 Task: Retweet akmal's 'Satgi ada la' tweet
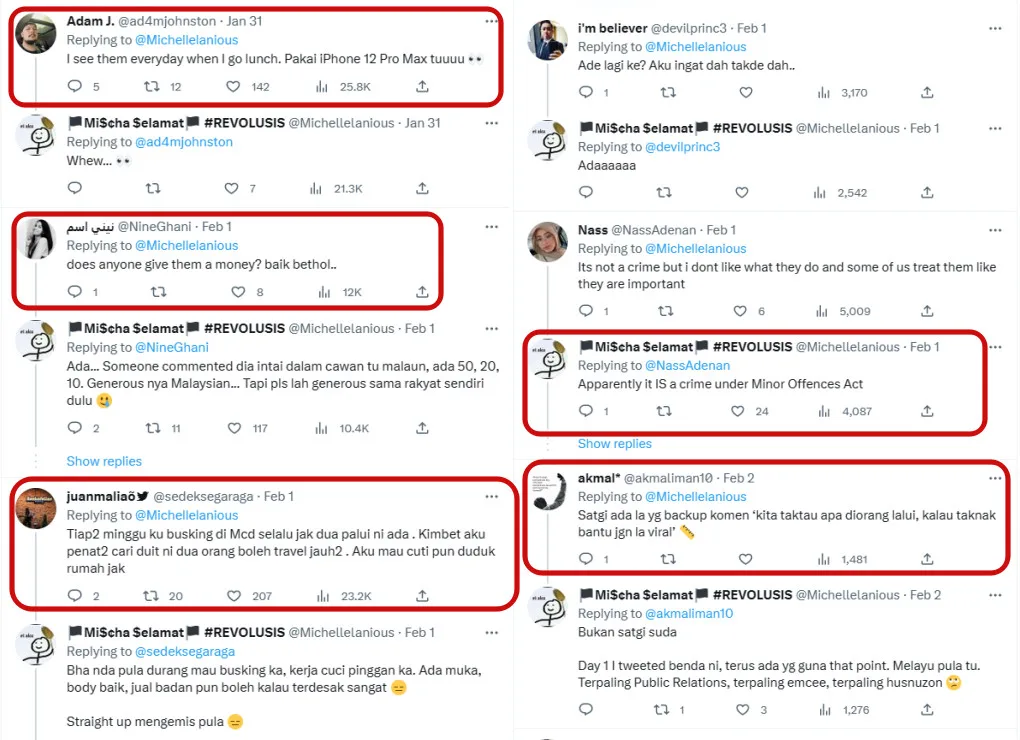667,560
